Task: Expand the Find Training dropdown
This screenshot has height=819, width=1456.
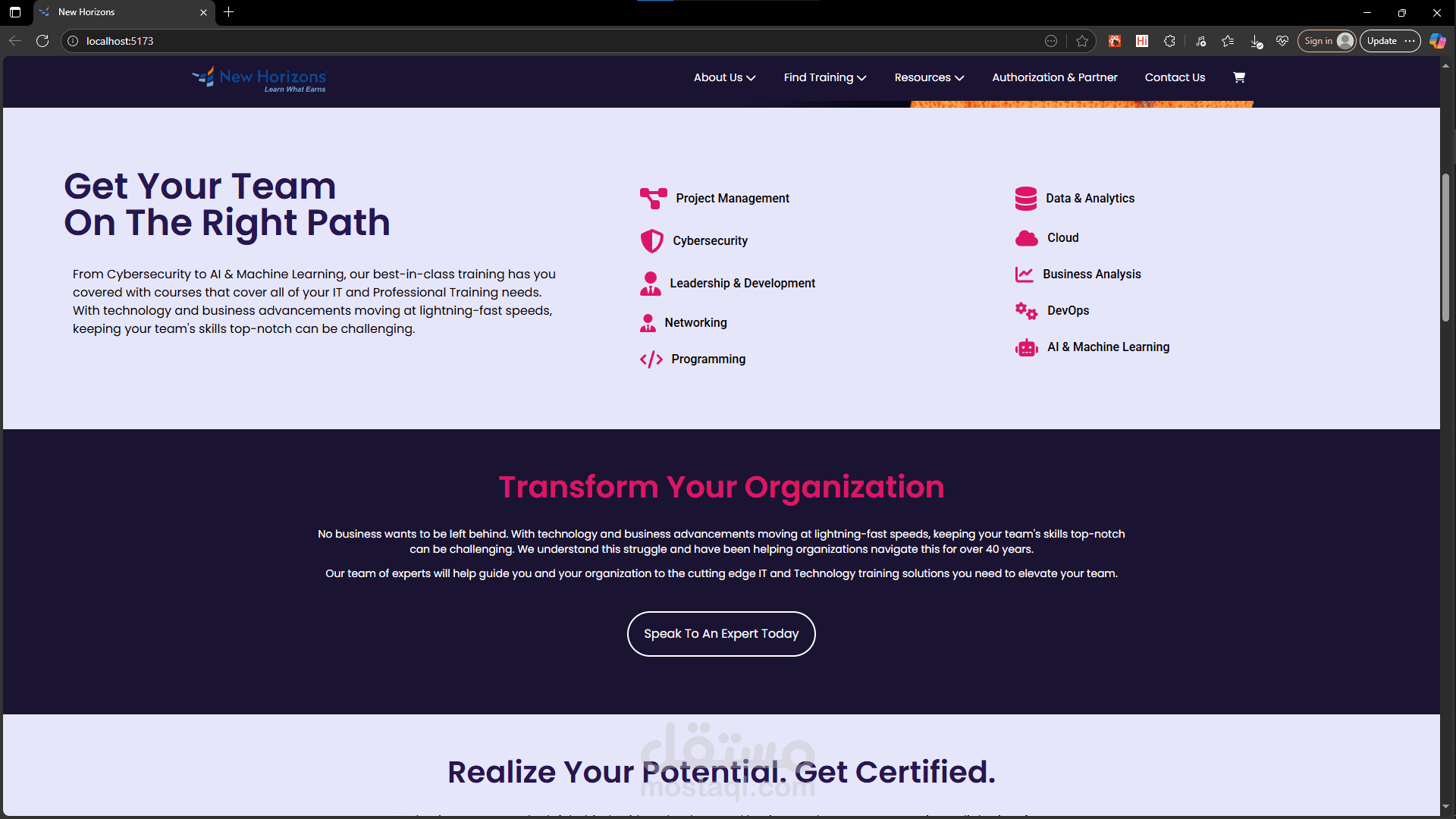Action: pyautogui.click(x=824, y=77)
